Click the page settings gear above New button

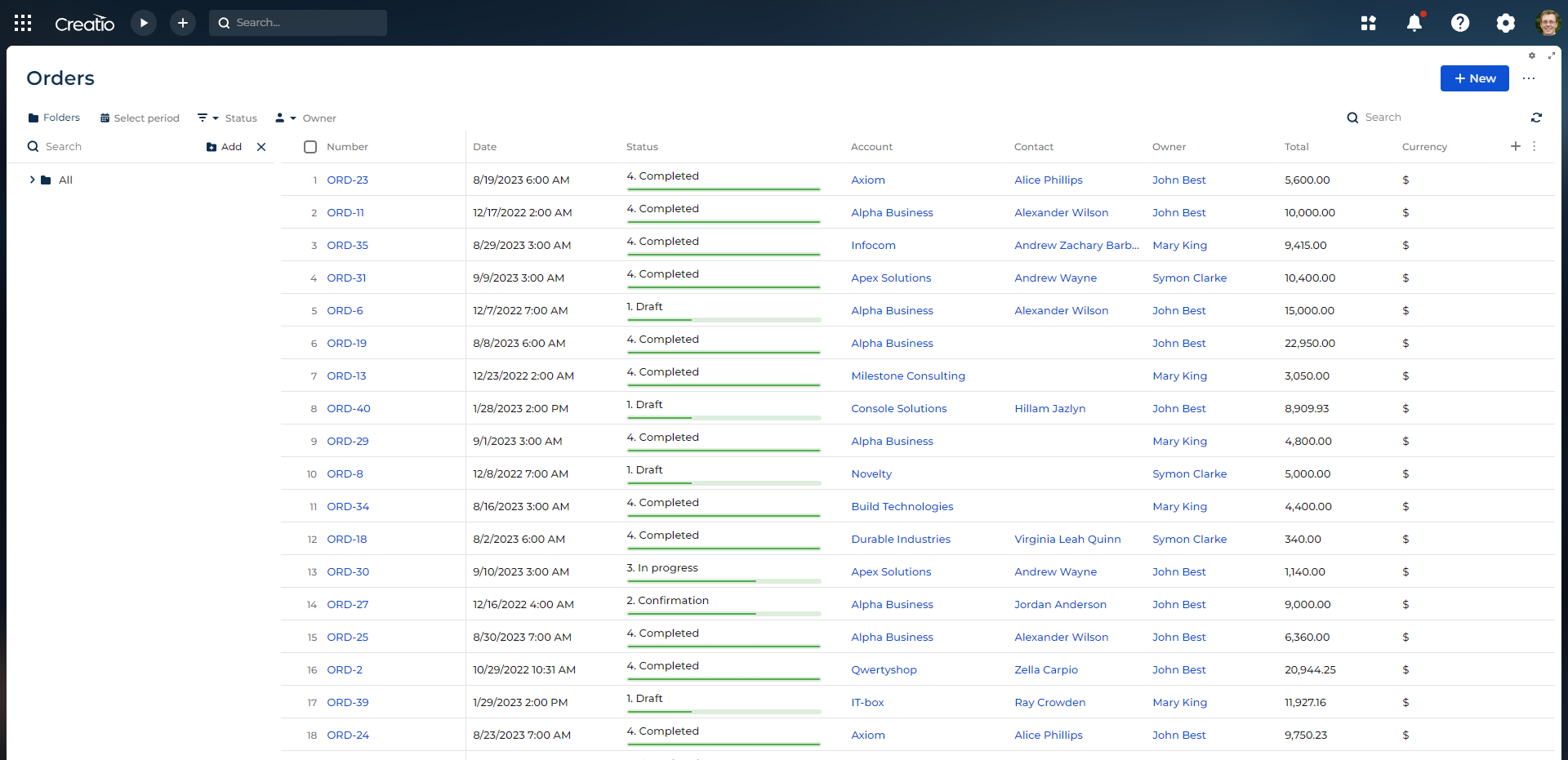point(1532,56)
